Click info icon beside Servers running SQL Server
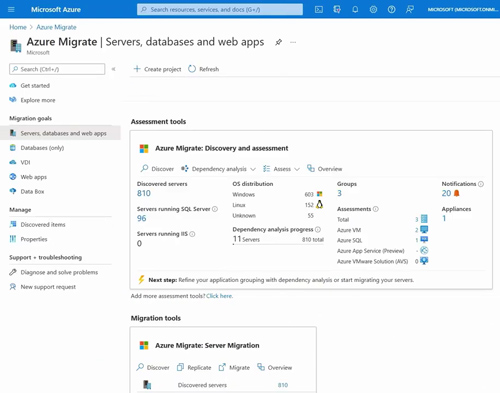This screenshot has height=393, width=500. (x=215, y=209)
